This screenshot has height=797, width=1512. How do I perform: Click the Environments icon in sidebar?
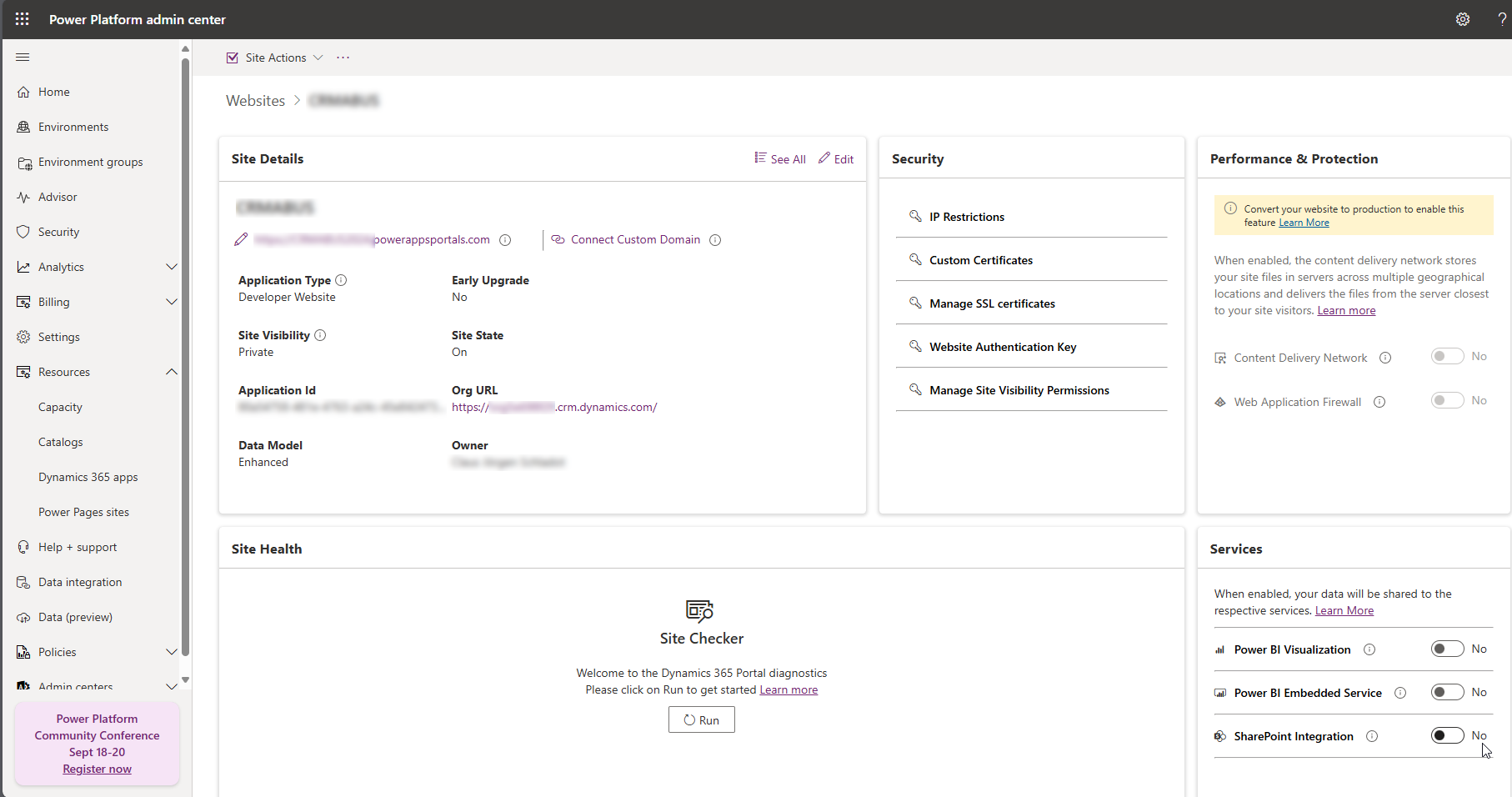(x=23, y=127)
